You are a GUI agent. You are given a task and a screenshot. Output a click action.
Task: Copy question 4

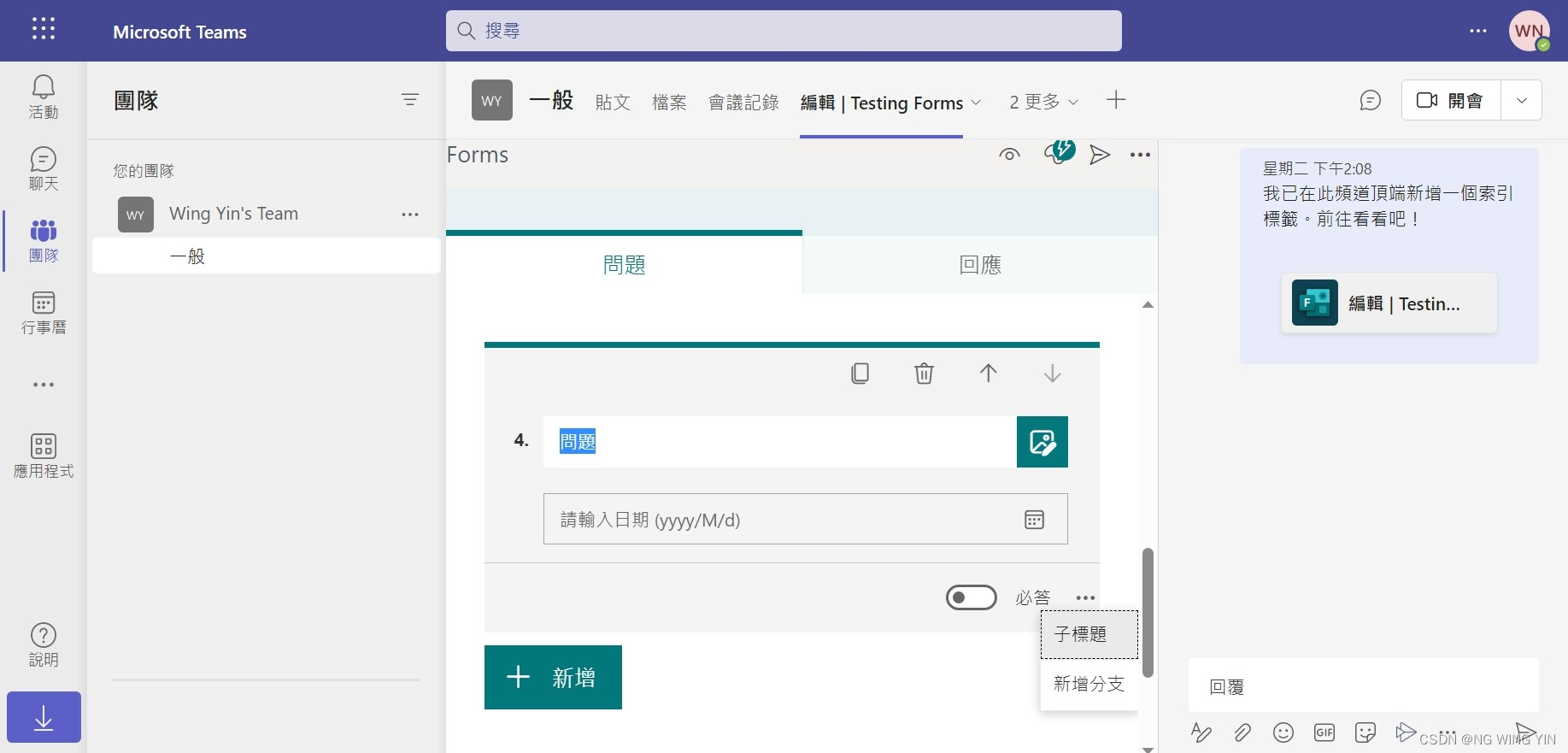[x=860, y=374]
